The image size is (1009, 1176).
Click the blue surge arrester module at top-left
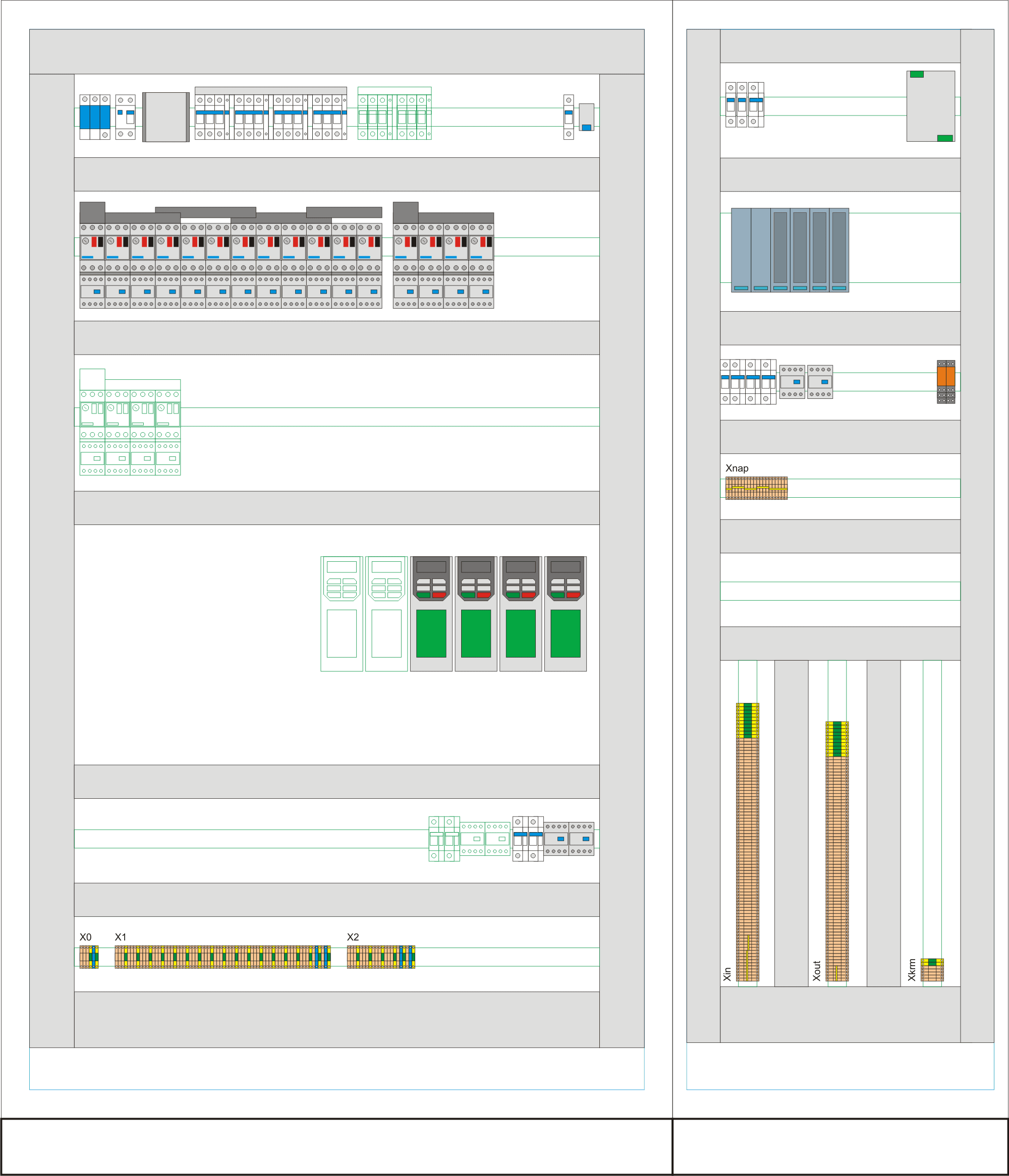(x=94, y=117)
